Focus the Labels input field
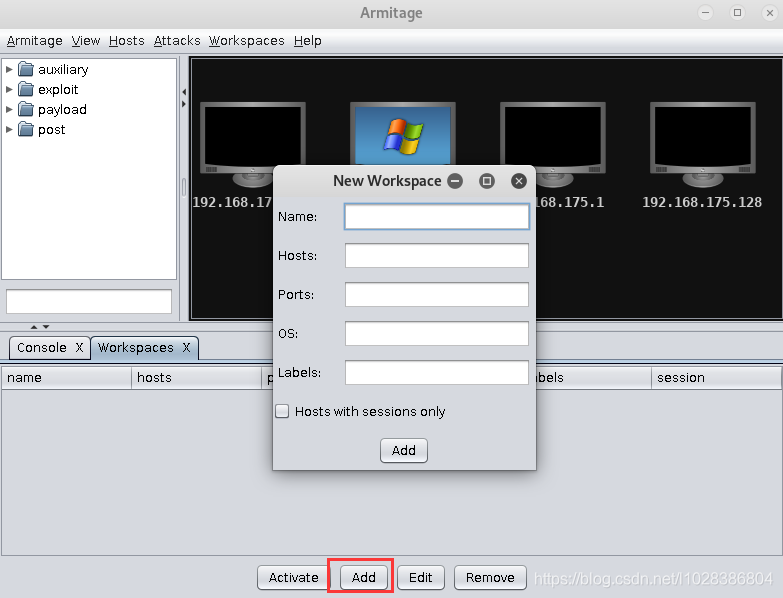783x598 pixels. pos(437,372)
